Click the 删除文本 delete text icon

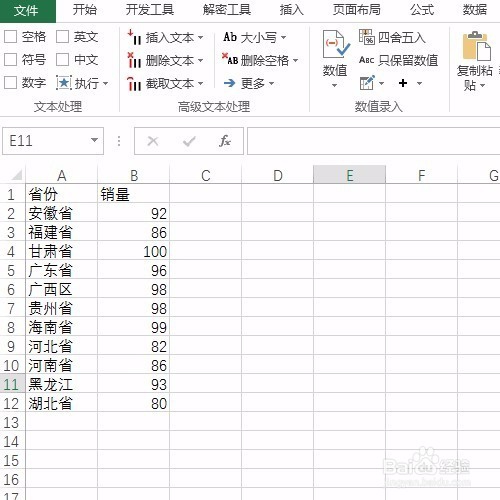[134, 60]
